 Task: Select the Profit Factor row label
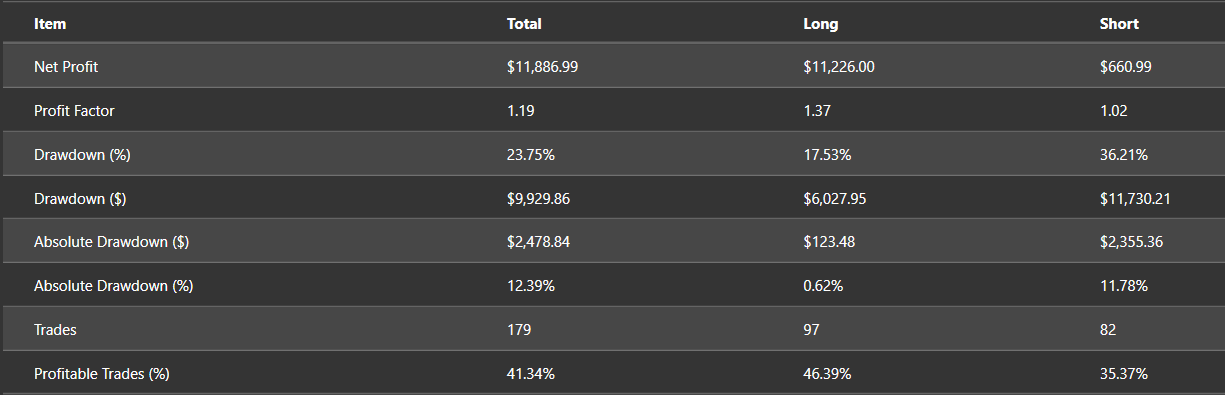coord(74,111)
